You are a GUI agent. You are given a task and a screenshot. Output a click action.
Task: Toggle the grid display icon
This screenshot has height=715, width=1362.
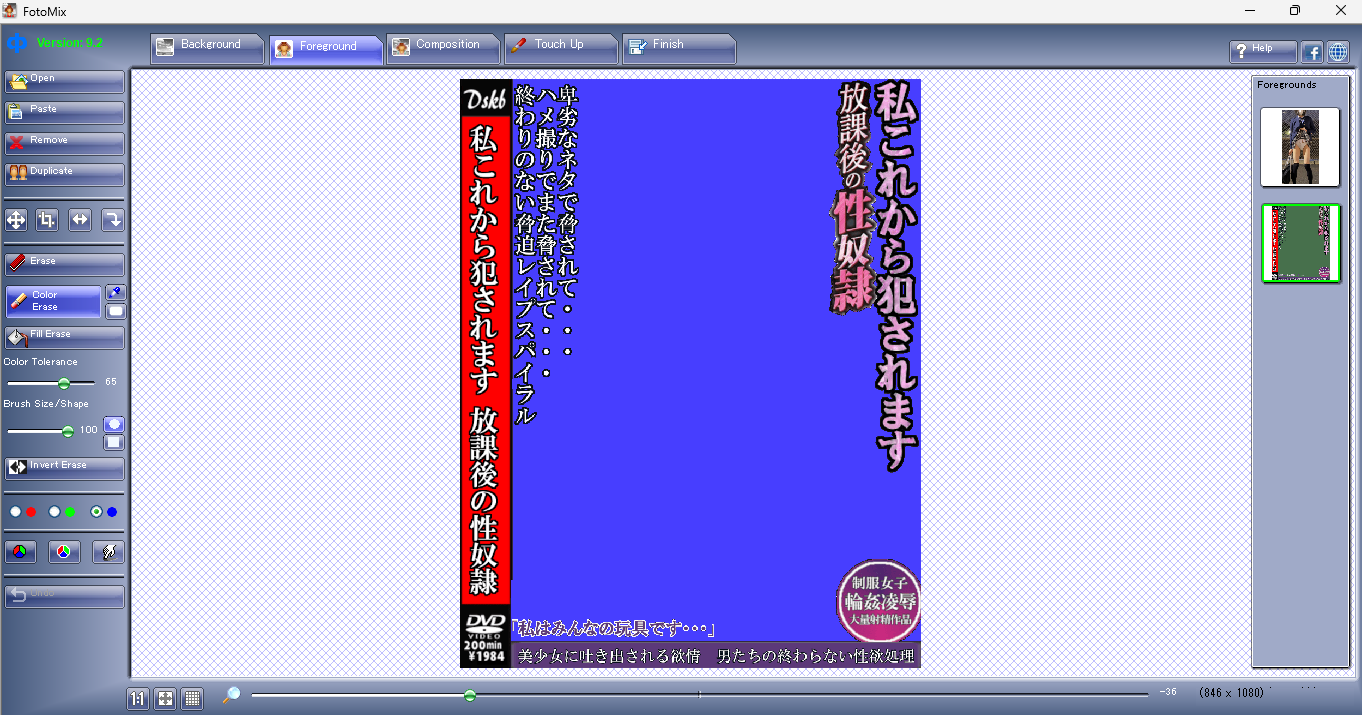click(192, 698)
